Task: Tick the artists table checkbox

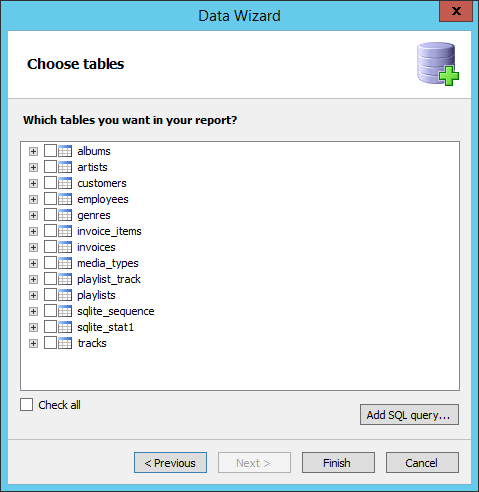Action: [50, 167]
